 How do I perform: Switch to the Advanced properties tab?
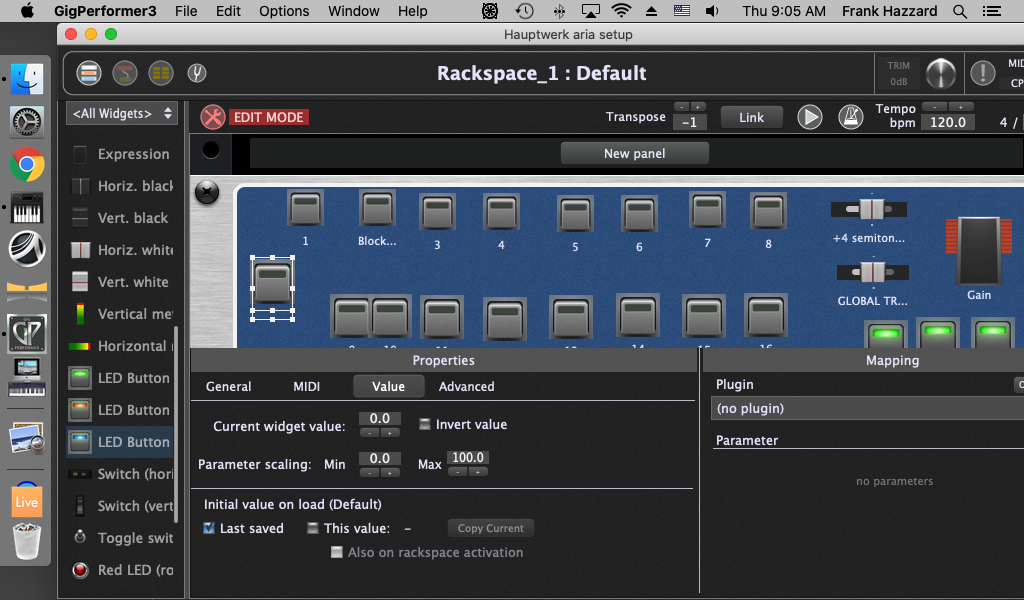[466, 387]
